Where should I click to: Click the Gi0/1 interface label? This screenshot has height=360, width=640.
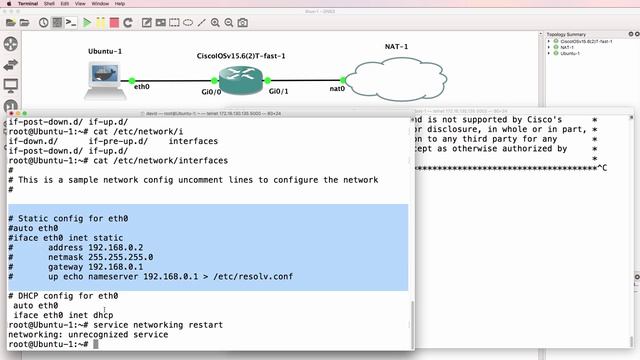pos(278,91)
